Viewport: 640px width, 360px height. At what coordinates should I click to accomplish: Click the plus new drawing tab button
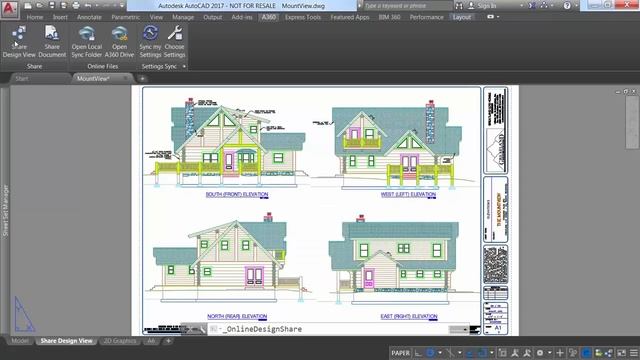click(142, 79)
